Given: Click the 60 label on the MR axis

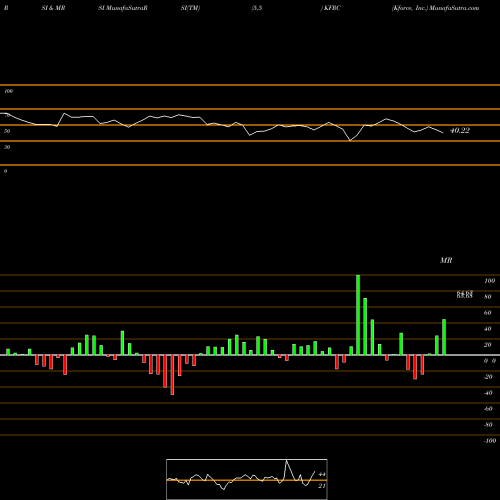Looking at the screenshot, I should (488, 313).
